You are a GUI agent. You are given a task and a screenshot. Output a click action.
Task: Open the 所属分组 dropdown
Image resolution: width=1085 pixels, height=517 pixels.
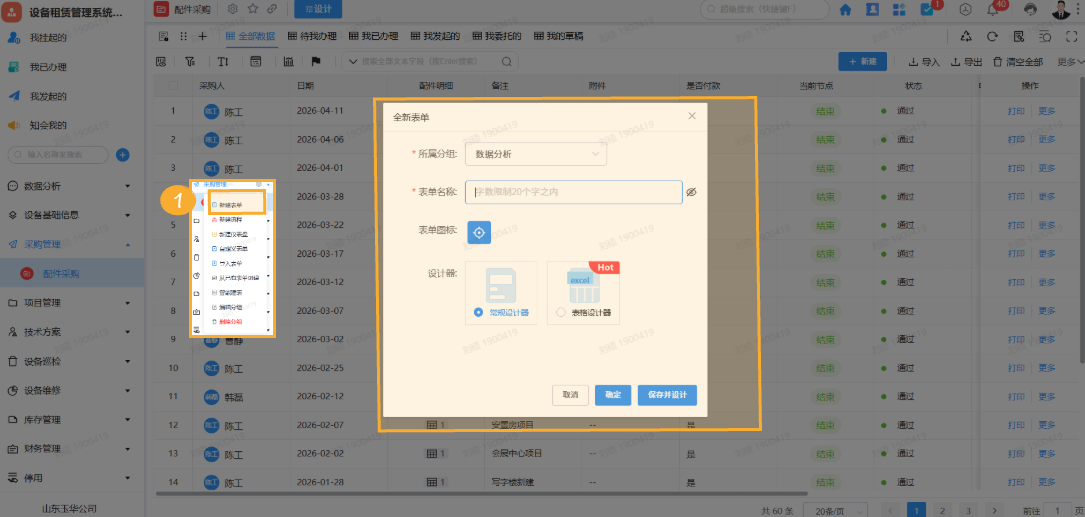[x=535, y=154]
